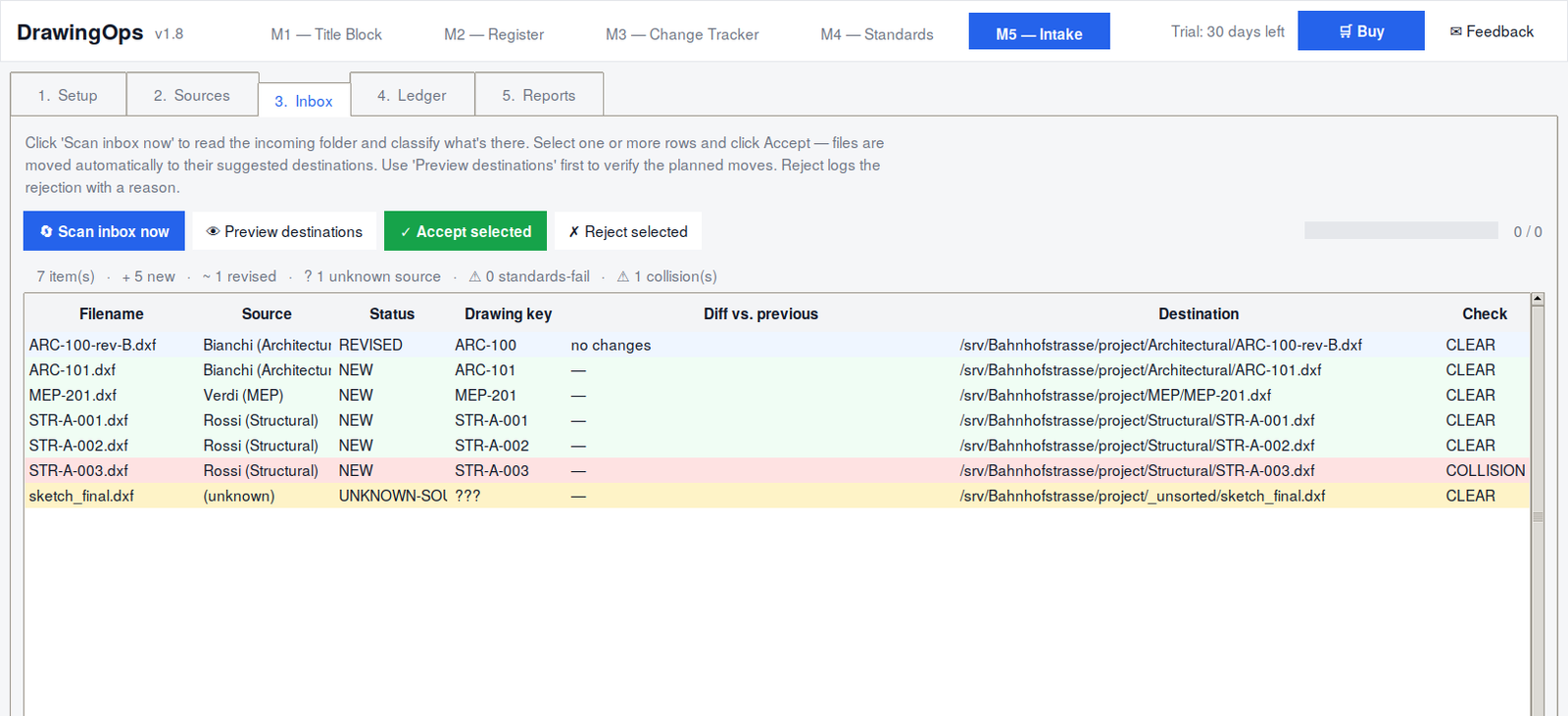Sort by the Source column header
1568x716 pixels.
point(267,314)
